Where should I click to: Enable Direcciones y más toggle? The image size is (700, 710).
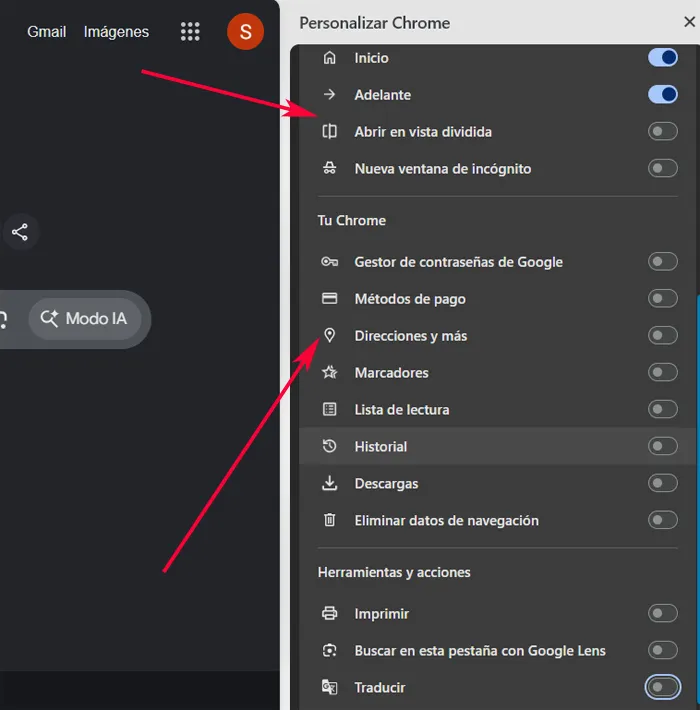click(x=662, y=335)
